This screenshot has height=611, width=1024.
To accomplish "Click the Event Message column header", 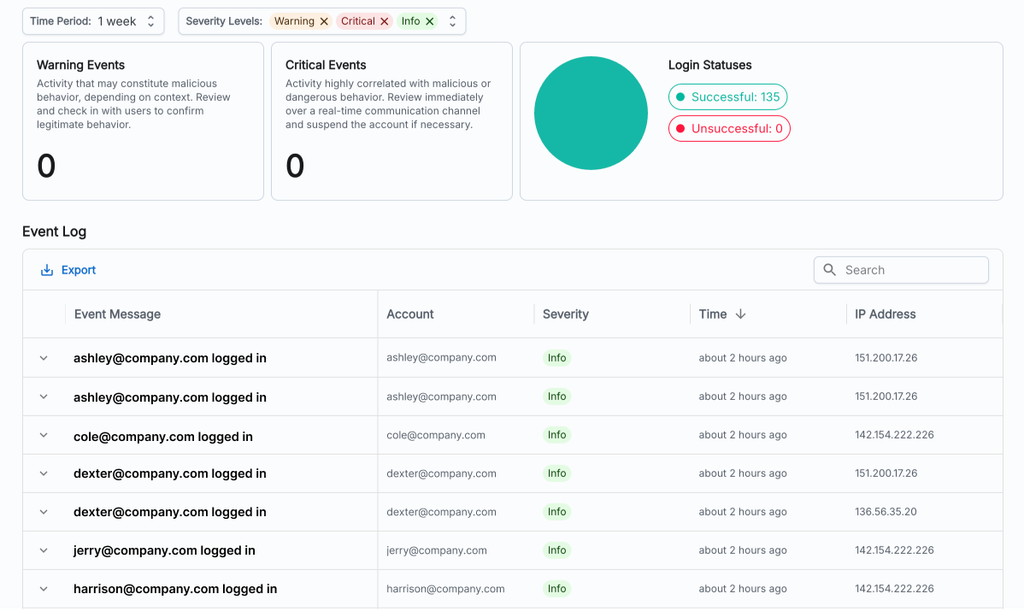I will coord(117,314).
